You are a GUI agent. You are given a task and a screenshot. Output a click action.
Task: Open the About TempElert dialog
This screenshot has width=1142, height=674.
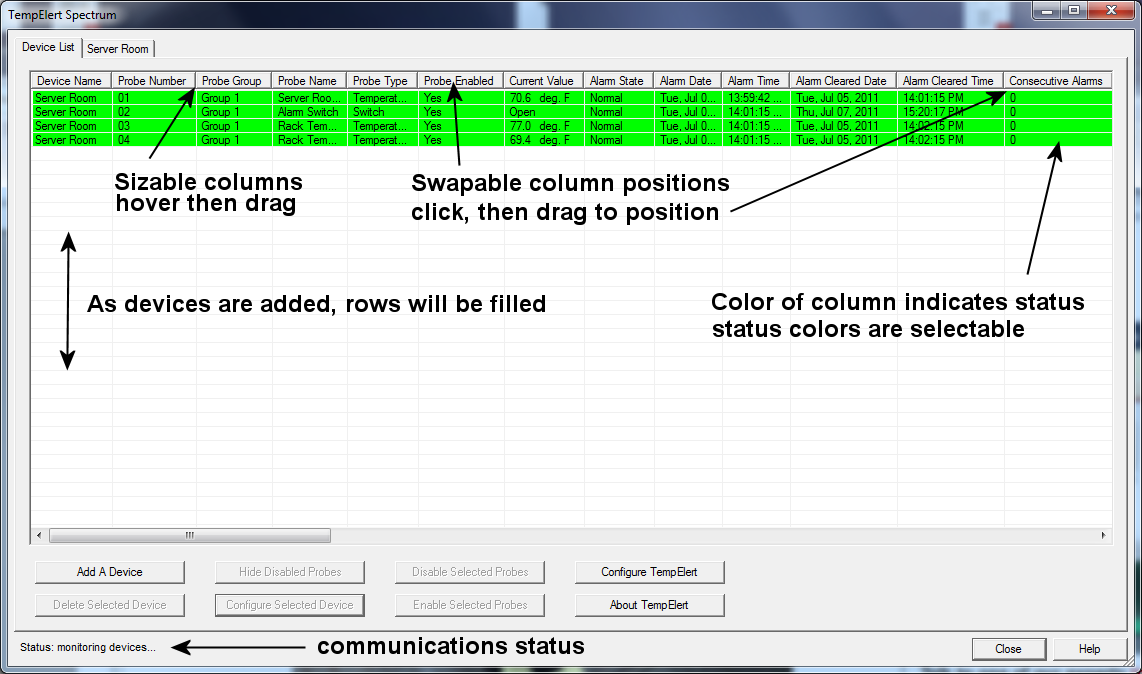(x=650, y=605)
